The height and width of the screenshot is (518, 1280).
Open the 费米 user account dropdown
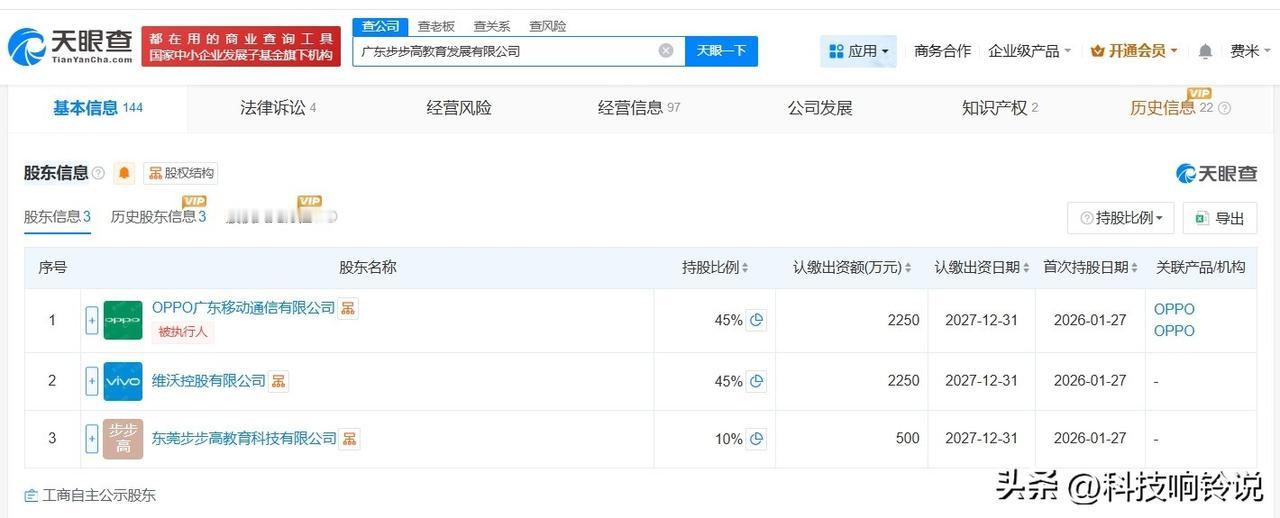[1250, 51]
